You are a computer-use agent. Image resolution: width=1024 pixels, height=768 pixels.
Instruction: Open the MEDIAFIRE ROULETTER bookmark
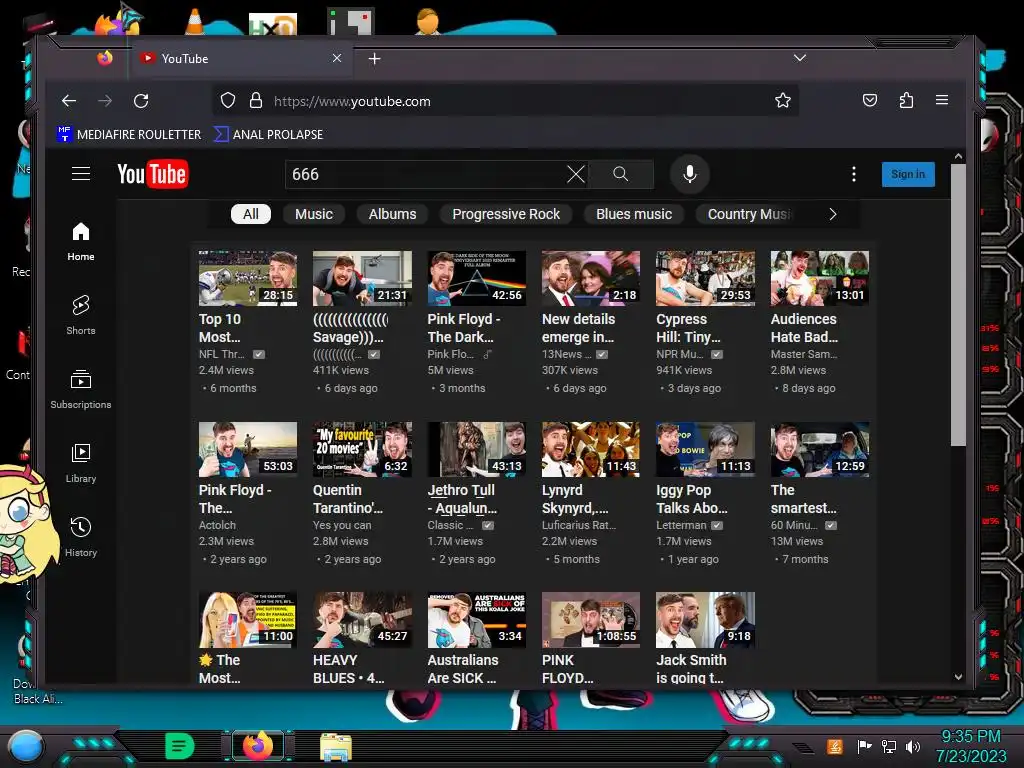point(129,135)
